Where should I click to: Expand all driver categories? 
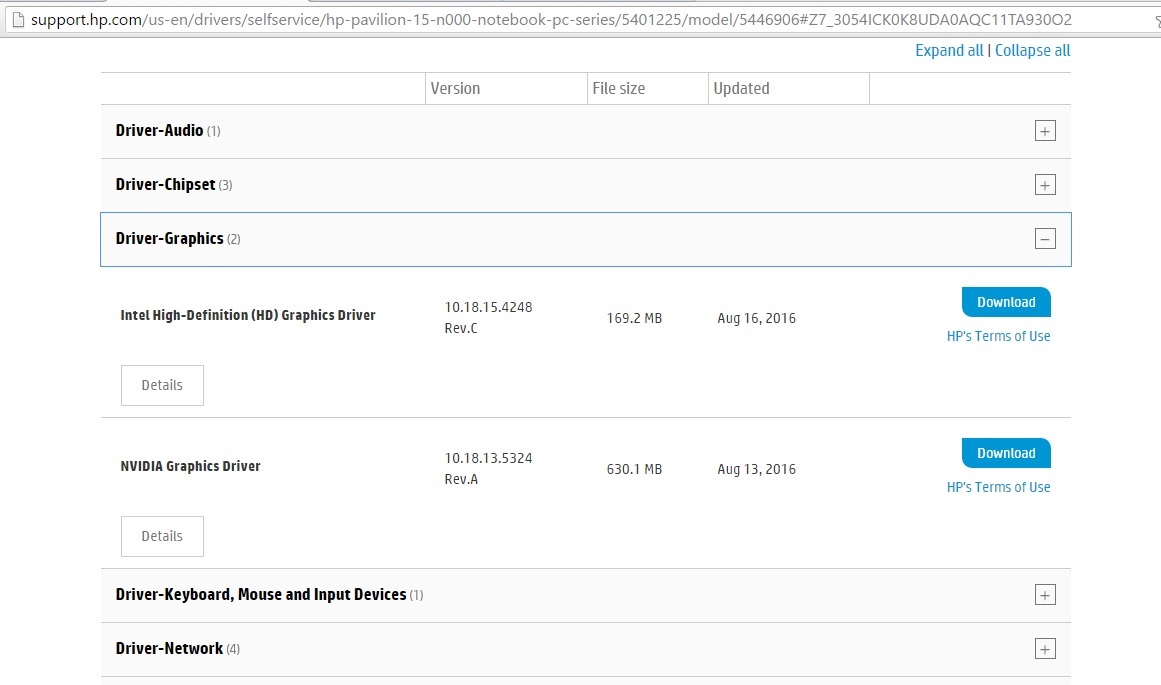tap(949, 51)
